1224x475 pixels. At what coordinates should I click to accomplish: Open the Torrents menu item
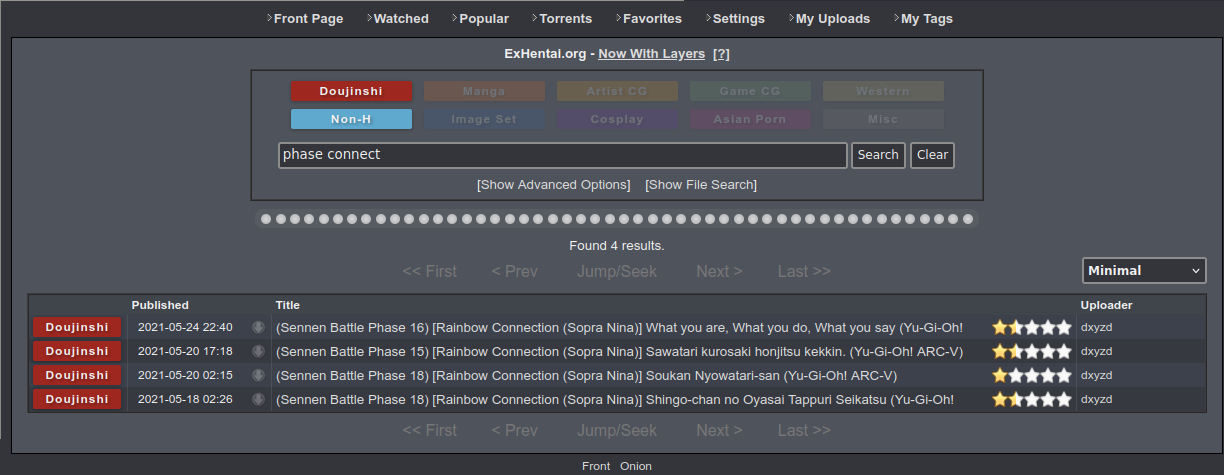point(565,19)
